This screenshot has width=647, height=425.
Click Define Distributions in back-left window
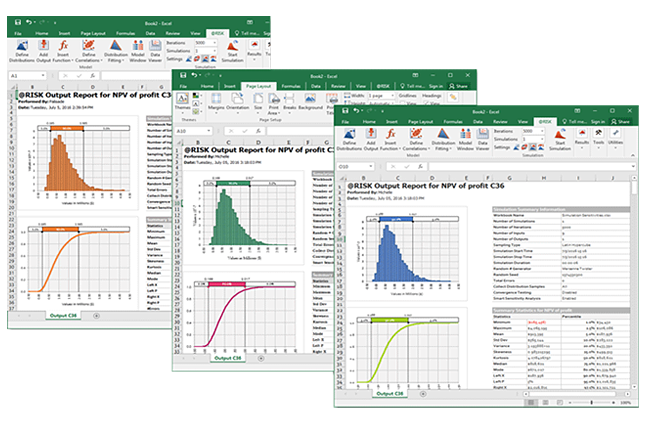[22, 51]
